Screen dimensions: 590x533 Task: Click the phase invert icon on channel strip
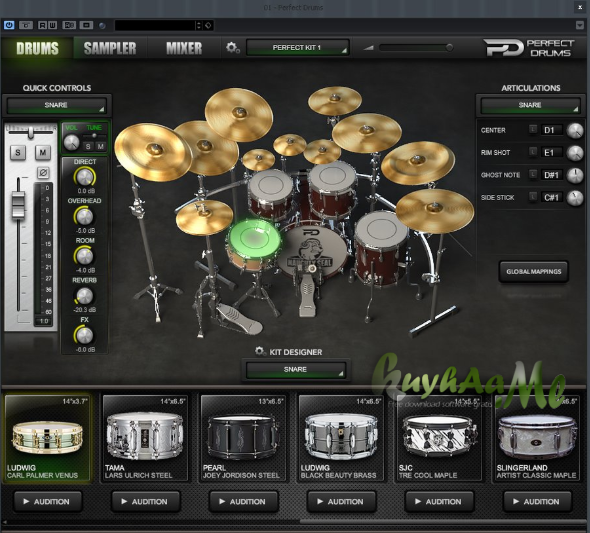(43, 173)
